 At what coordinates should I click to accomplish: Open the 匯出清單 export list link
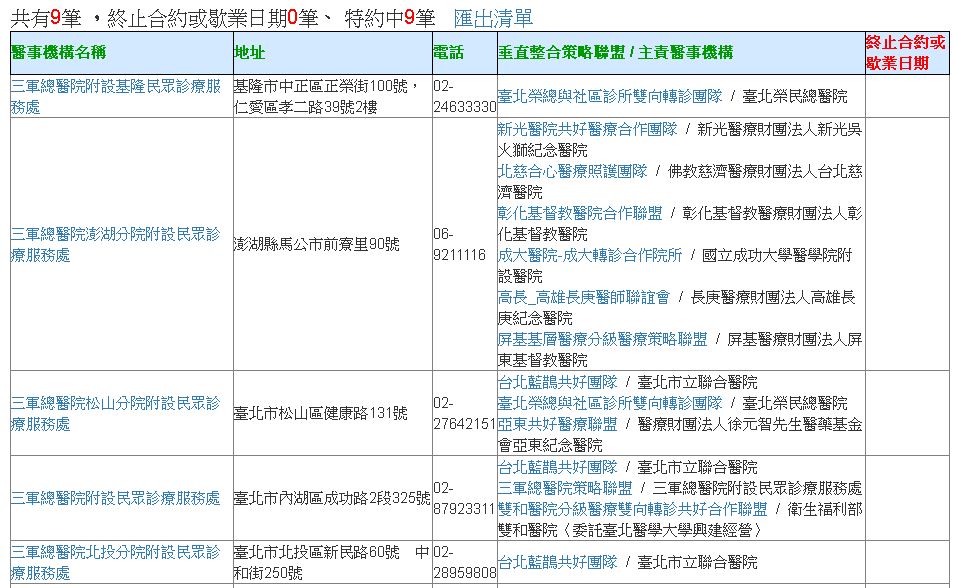click(493, 19)
